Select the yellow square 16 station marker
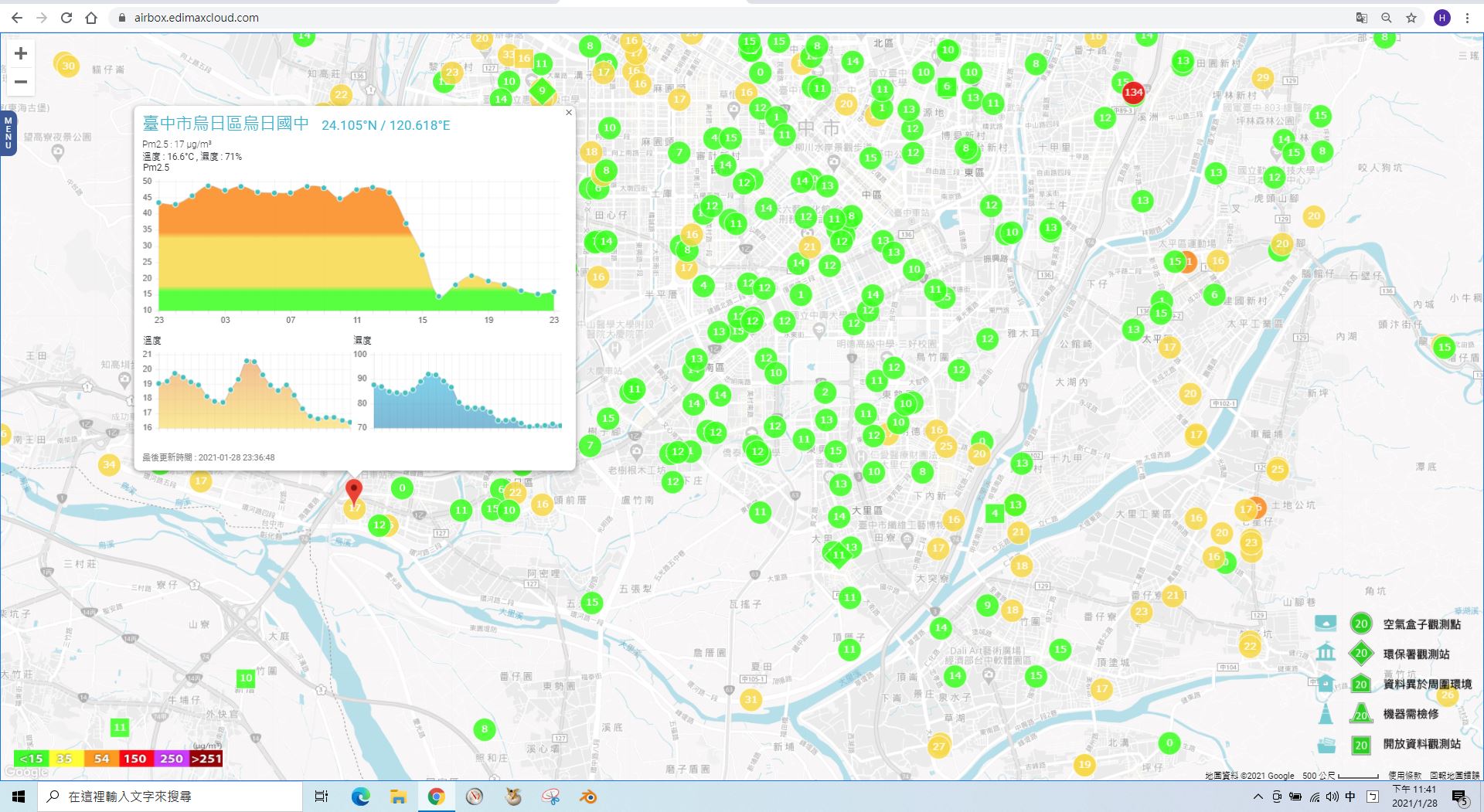1484x812 pixels. pos(524,58)
